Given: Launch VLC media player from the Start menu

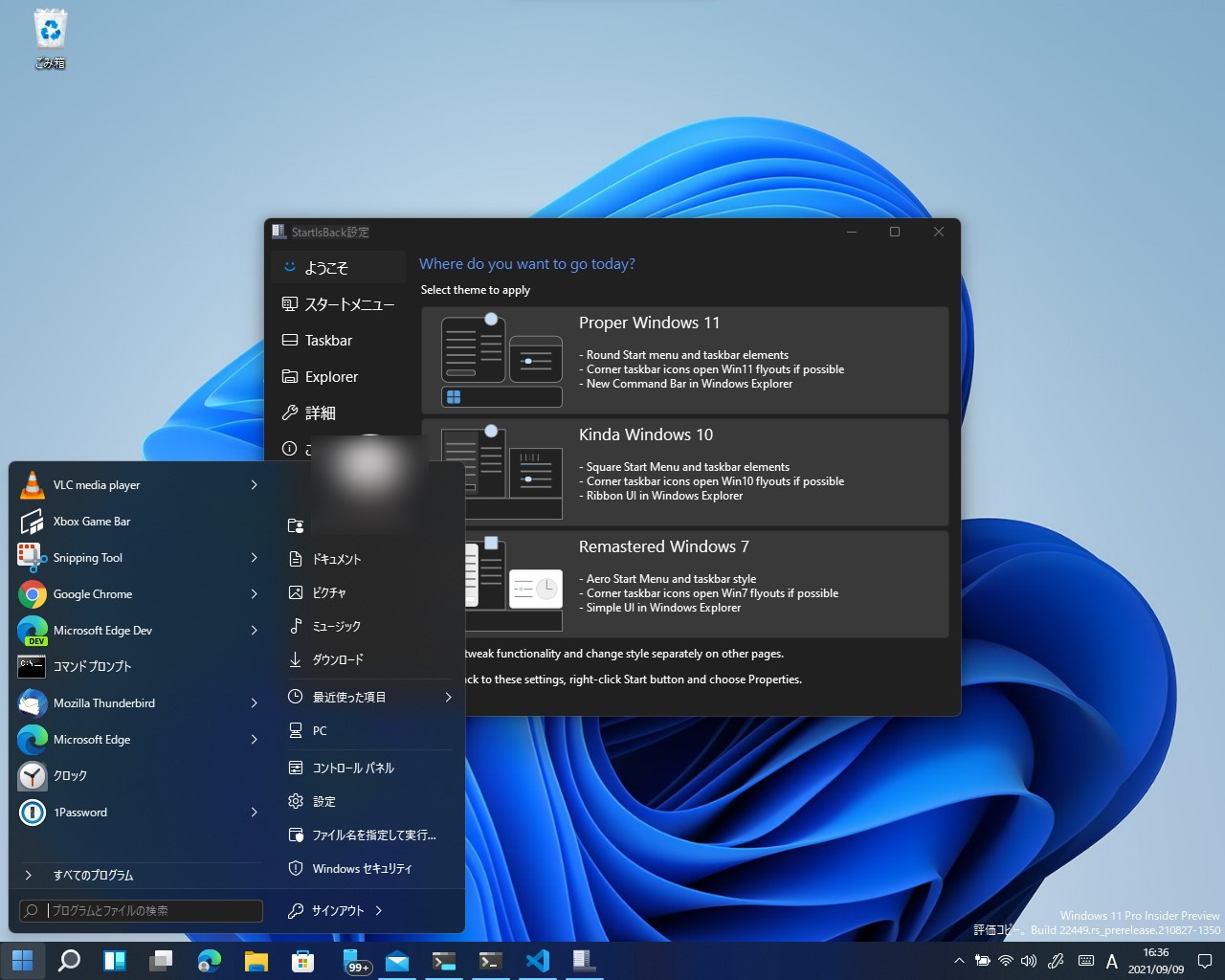Looking at the screenshot, I should [139, 485].
